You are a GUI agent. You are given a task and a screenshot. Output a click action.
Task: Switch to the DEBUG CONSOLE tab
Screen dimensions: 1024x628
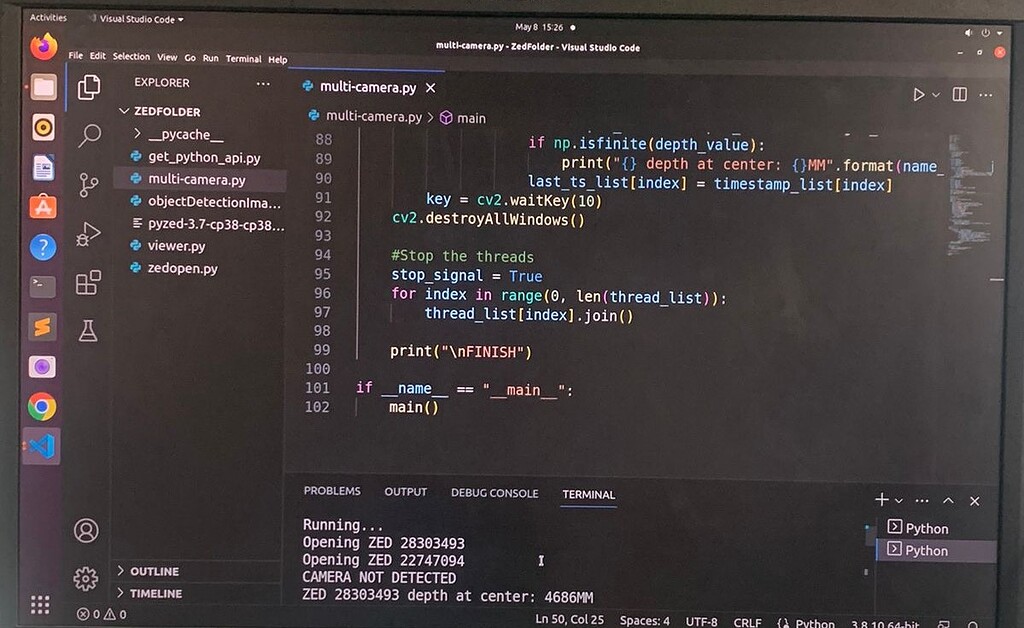click(x=494, y=493)
